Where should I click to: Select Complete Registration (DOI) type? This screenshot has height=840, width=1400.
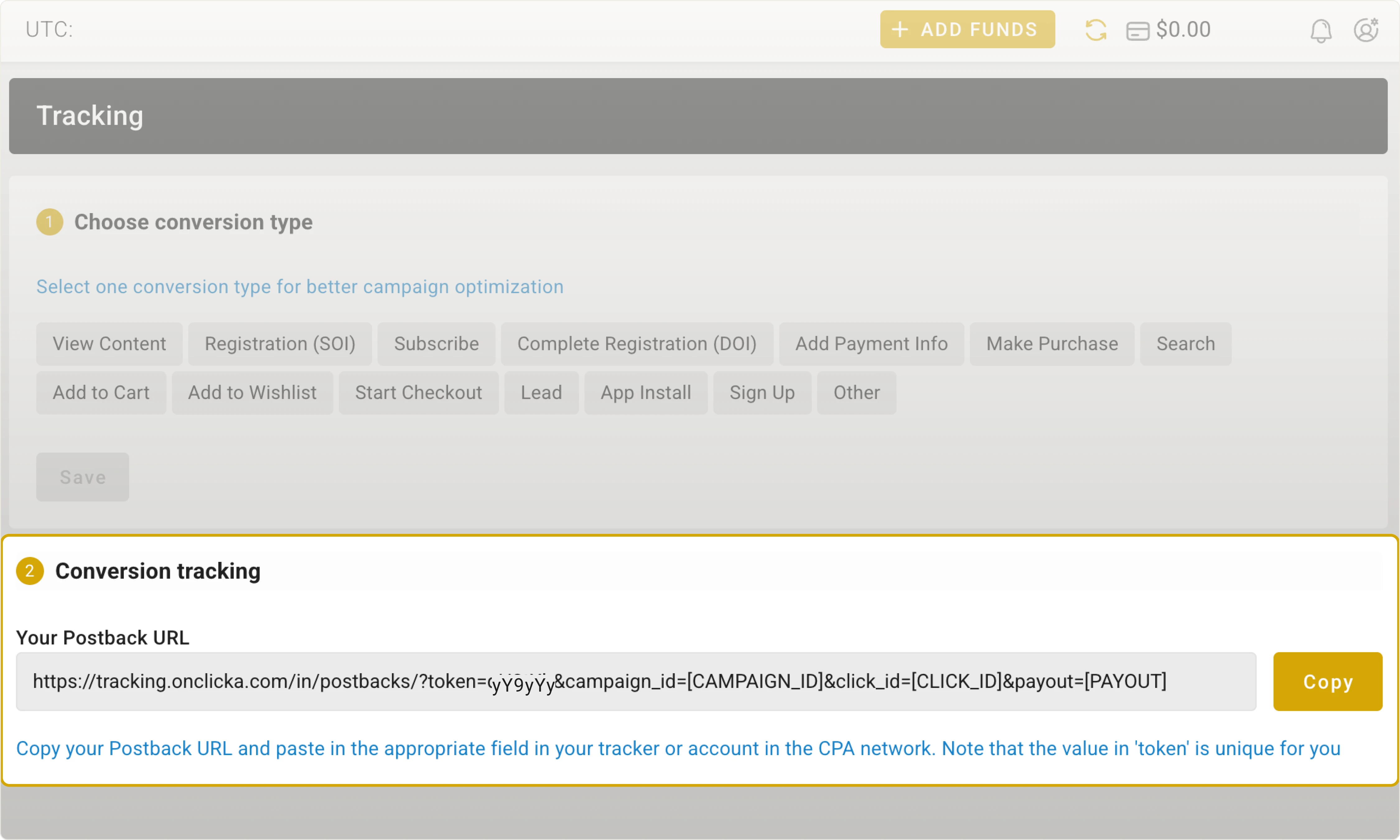pyautogui.click(x=637, y=343)
